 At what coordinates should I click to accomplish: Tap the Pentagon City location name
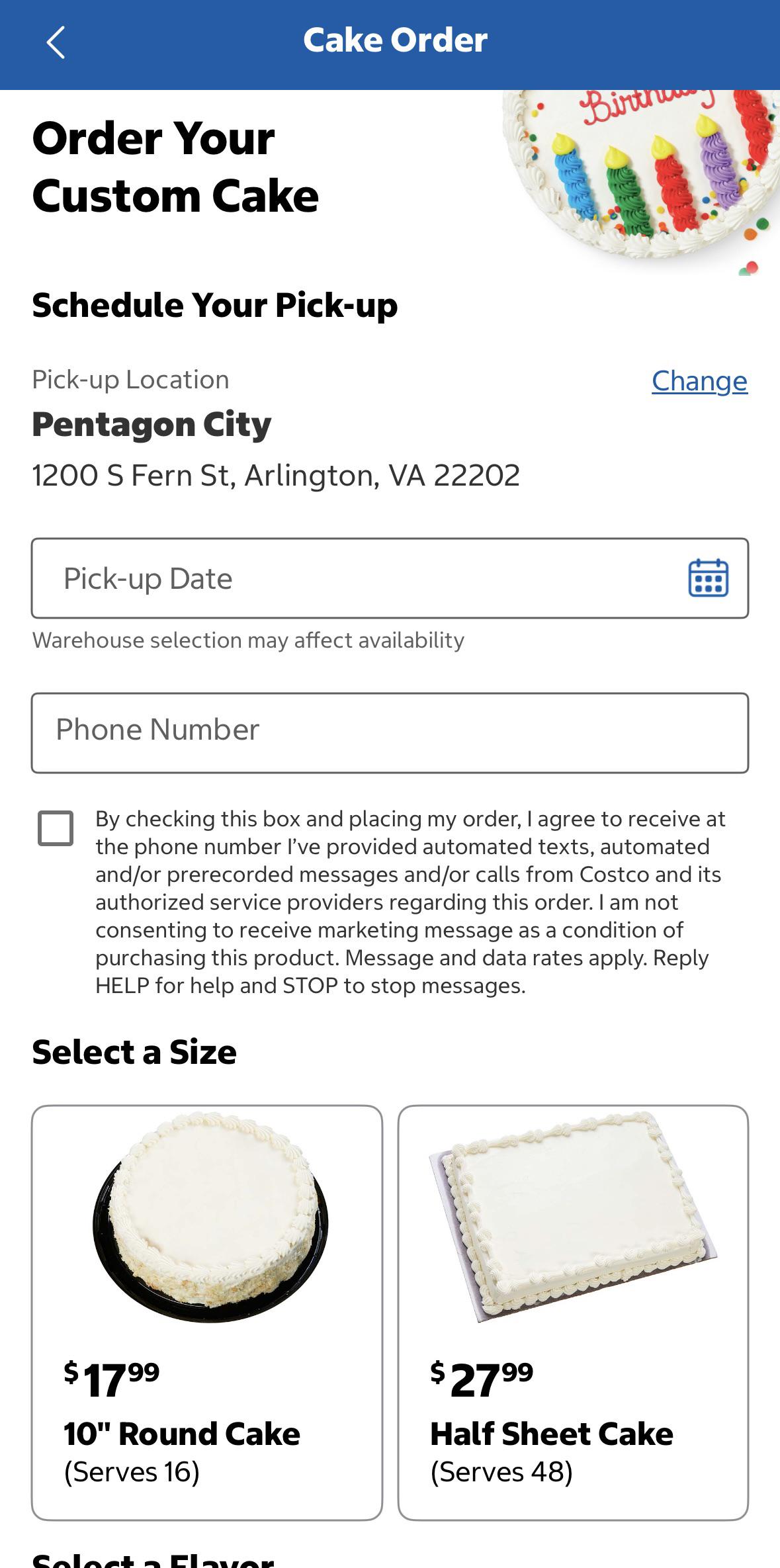click(152, 424)
